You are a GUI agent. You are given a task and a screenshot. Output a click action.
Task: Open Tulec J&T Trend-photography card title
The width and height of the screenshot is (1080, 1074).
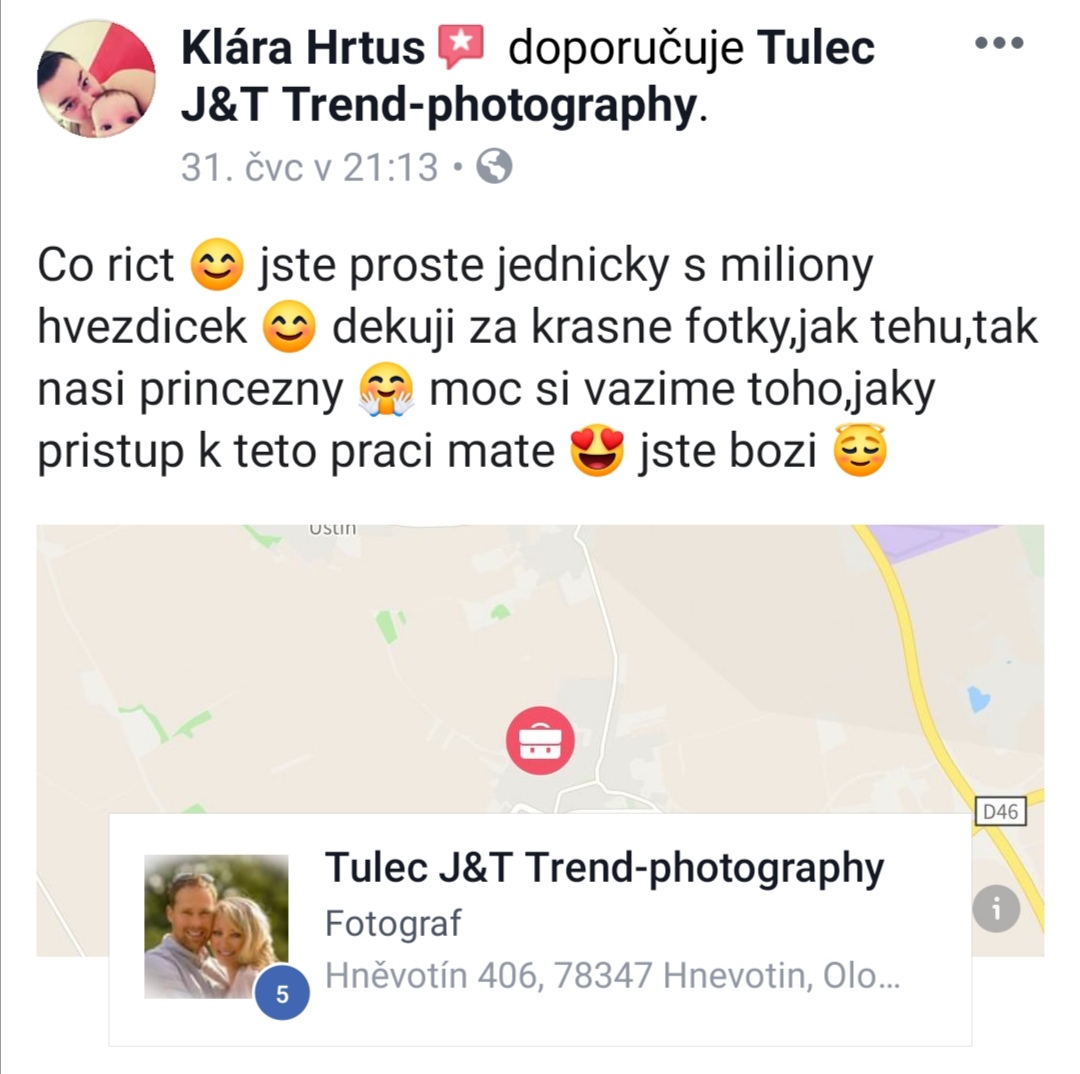[x=604, y=867]
